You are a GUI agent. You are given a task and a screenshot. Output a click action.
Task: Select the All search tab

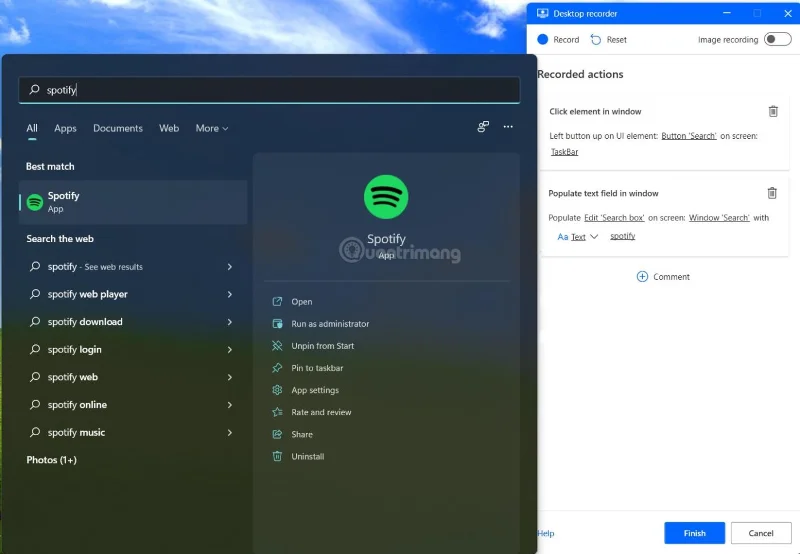click(x=32, y=128)
